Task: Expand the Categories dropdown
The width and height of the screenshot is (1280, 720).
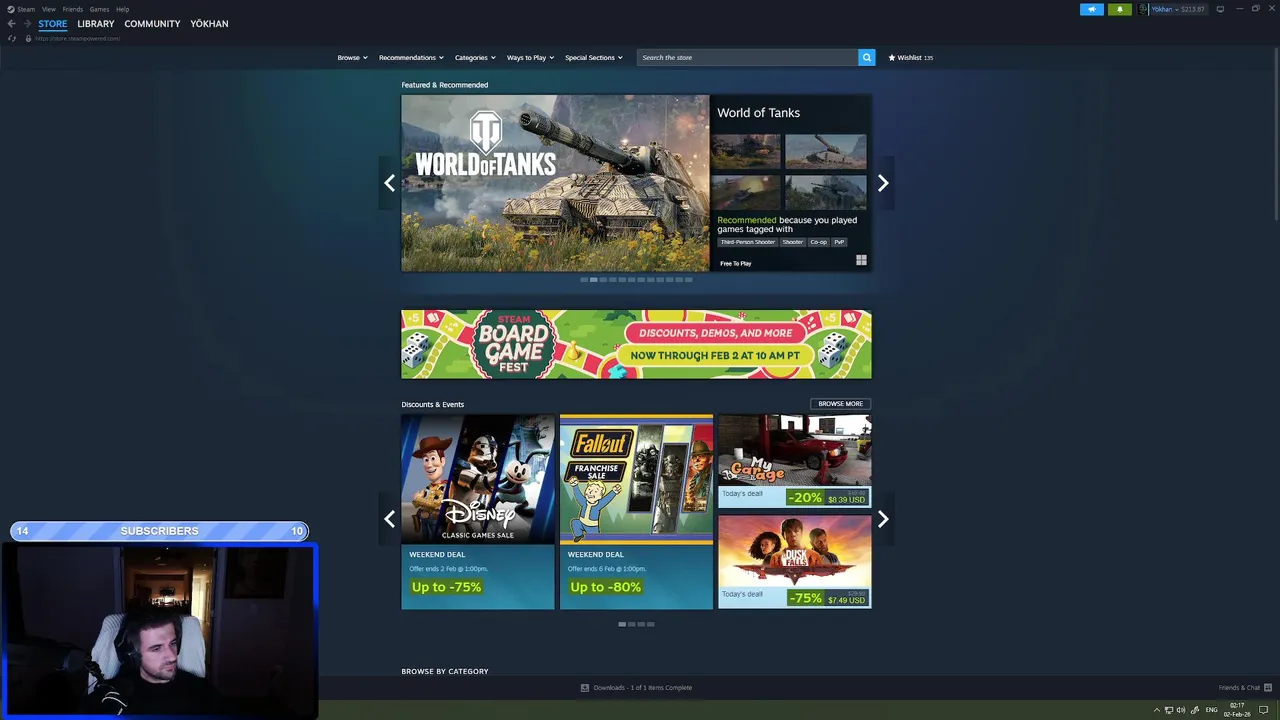Action: tap(475, 57)
